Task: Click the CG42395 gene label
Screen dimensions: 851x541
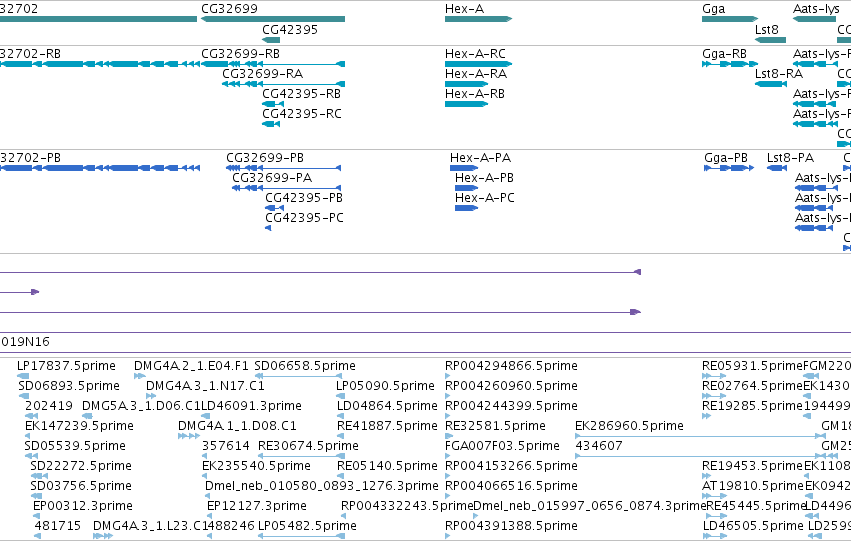Action: 290,30
